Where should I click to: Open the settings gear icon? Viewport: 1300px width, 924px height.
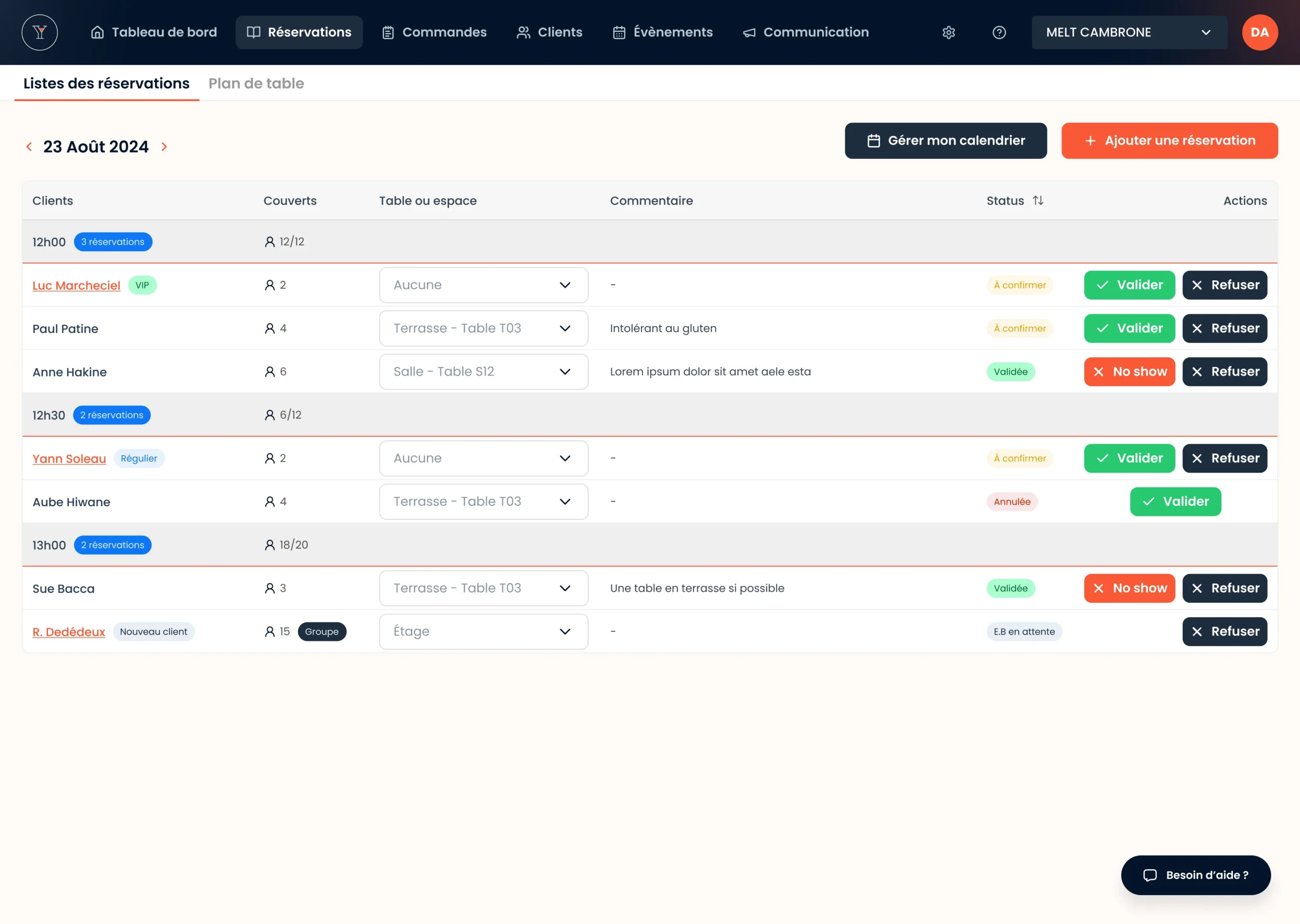click(949, 32)
